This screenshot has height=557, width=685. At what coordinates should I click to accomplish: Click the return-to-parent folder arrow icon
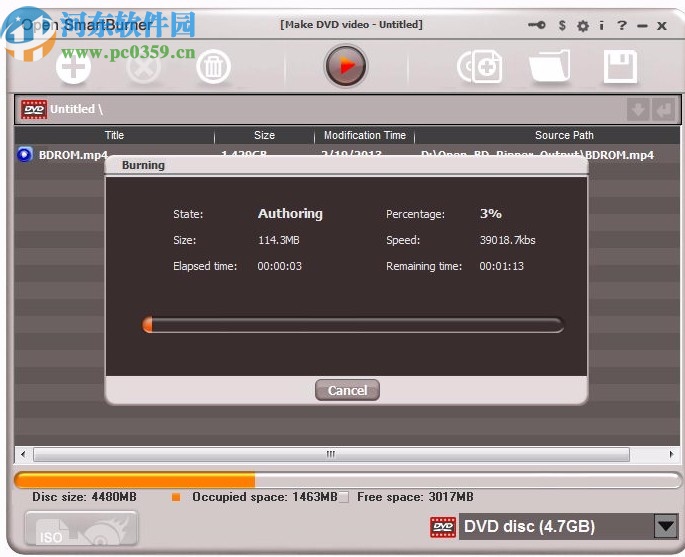[x=664, y=109]
